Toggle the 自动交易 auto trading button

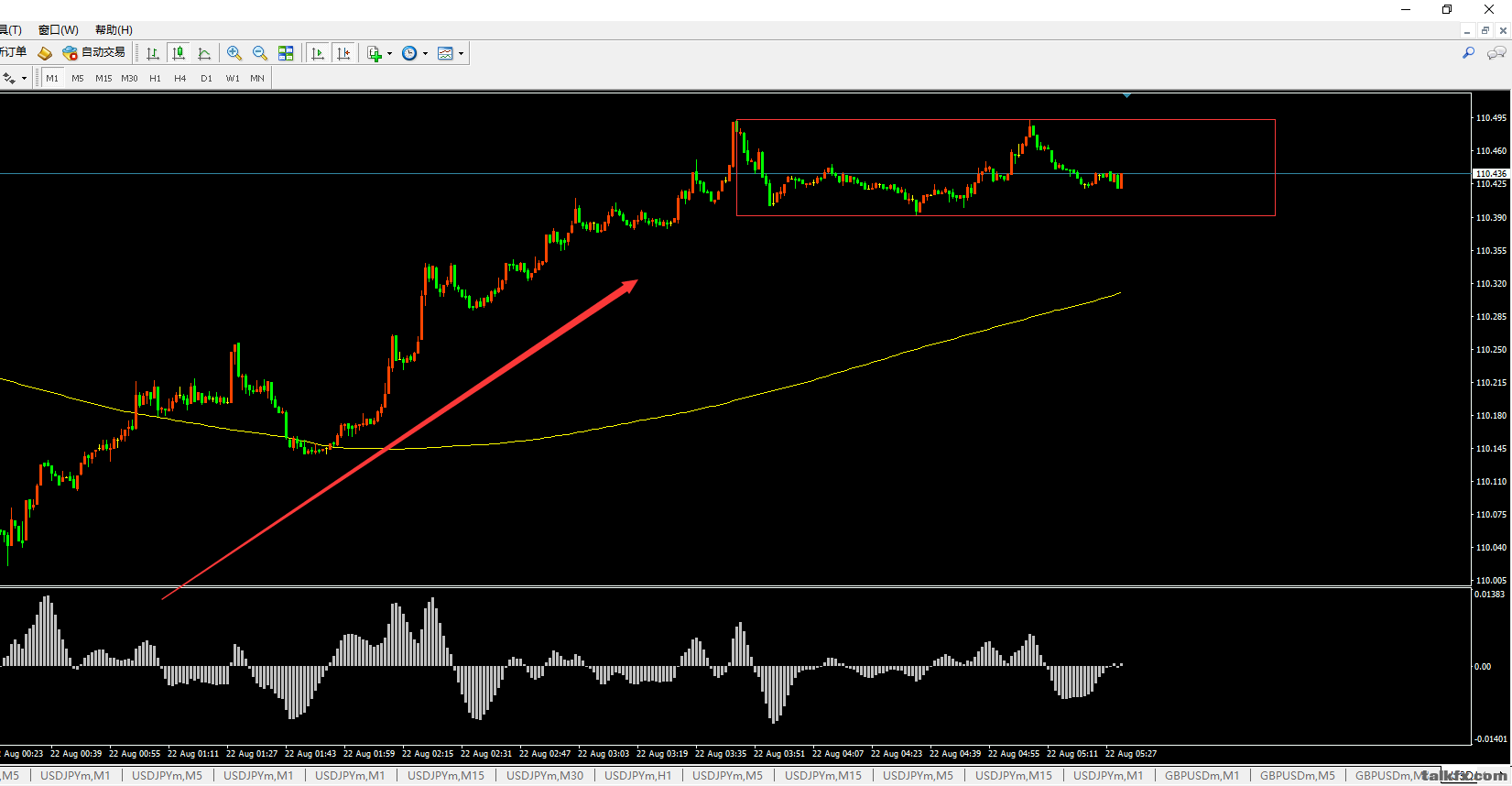(x=93, y=53)
